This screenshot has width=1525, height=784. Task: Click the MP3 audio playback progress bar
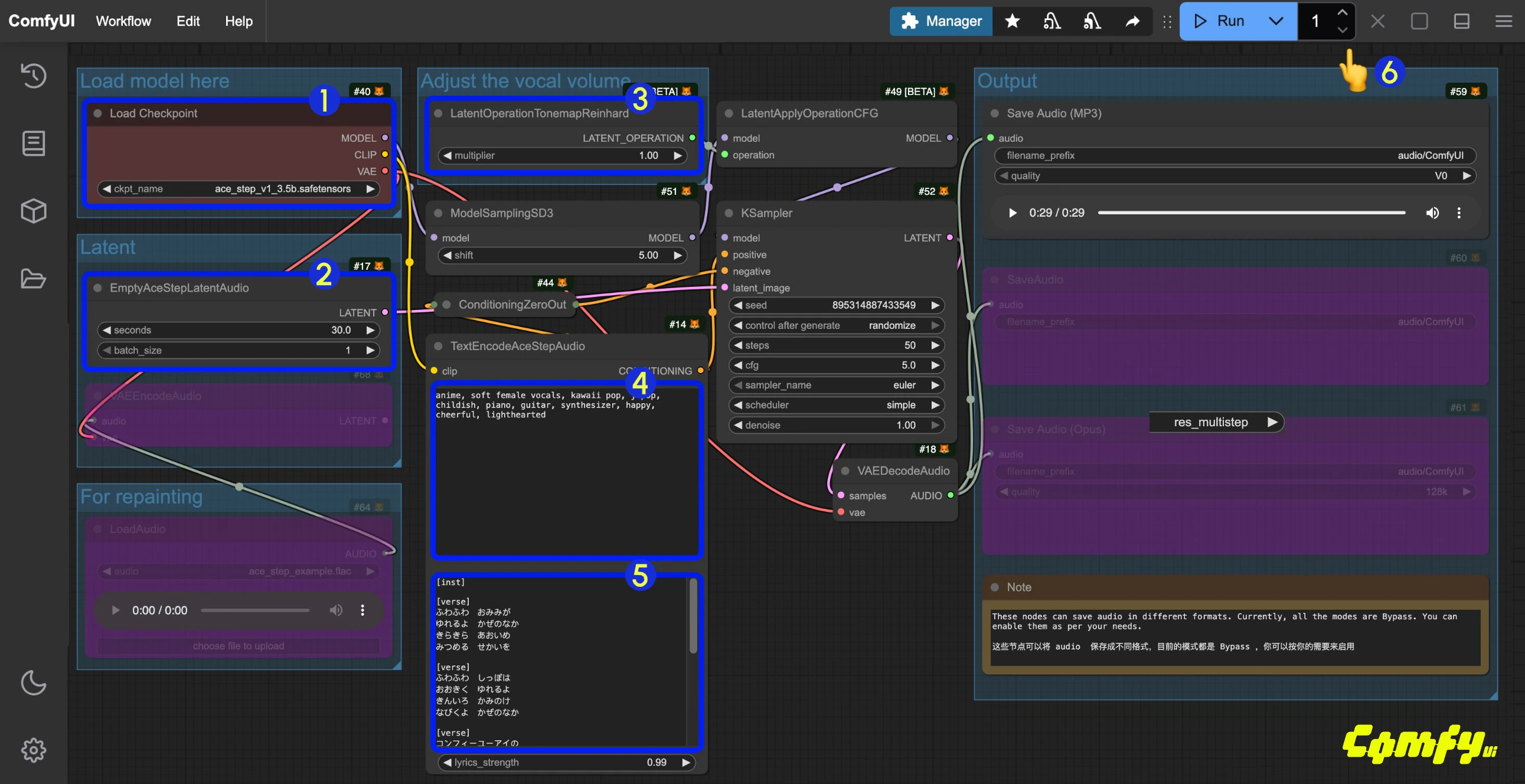tap(1251, 213)
